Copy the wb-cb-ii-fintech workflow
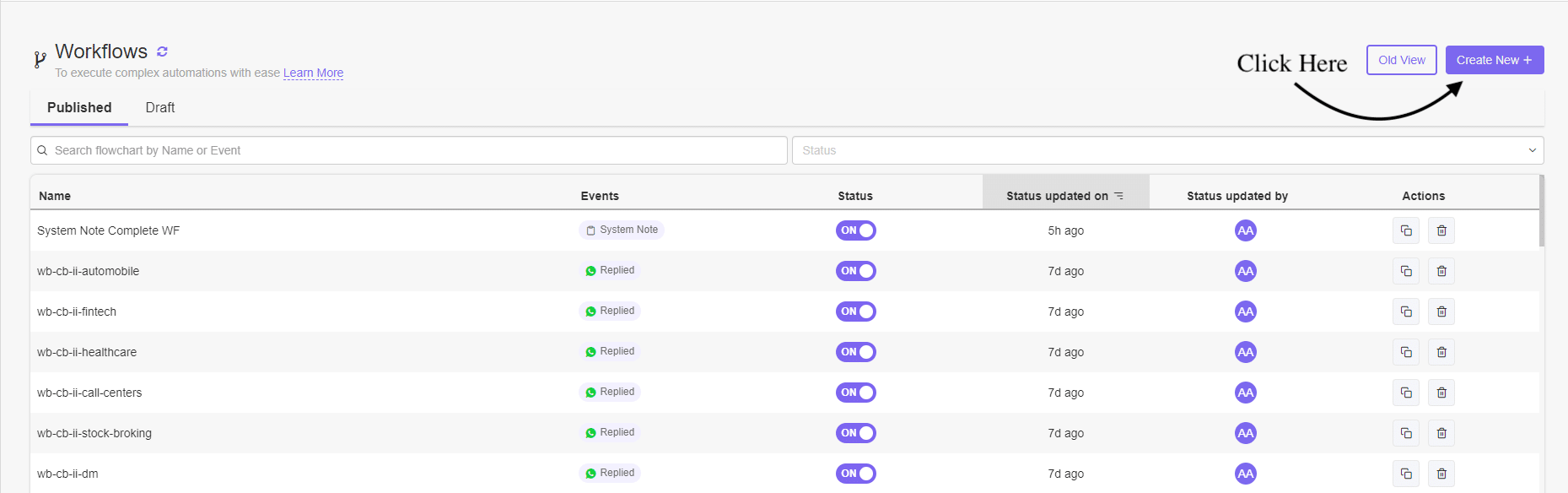 (1406, 312)
